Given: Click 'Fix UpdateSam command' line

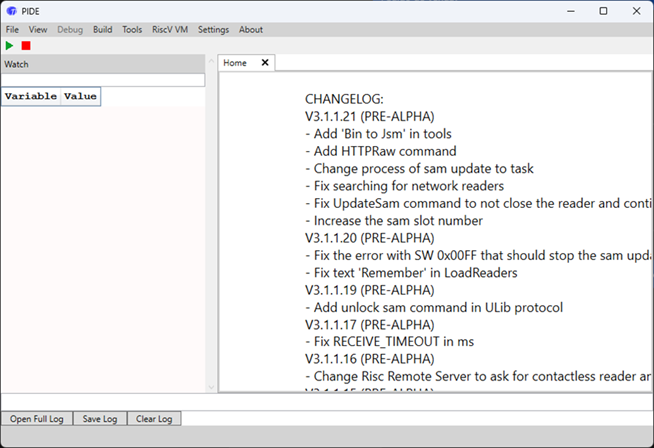Looking at the screenshot, I should tap(478, 204).
